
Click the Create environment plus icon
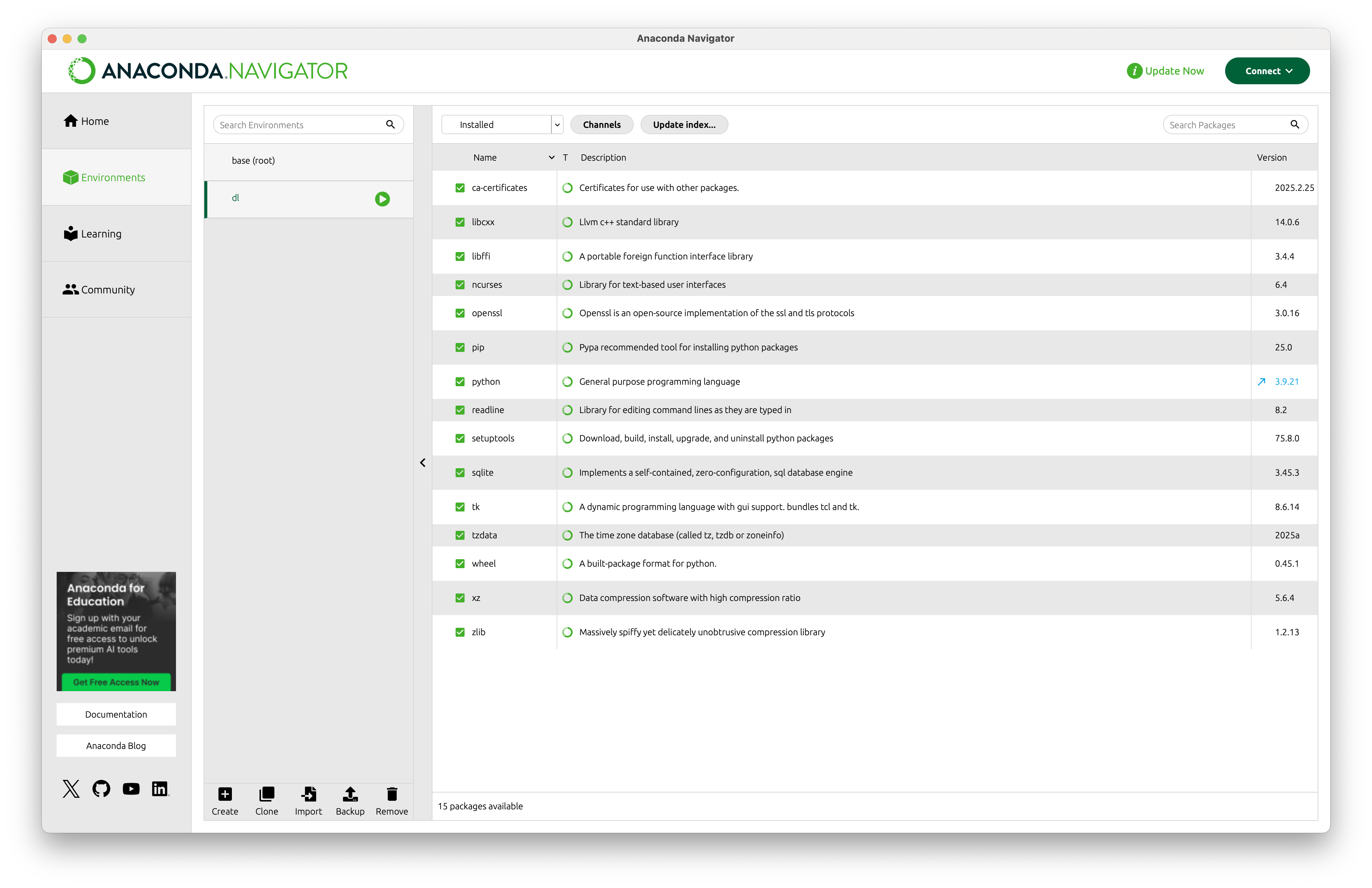click(x=225, y=793)
